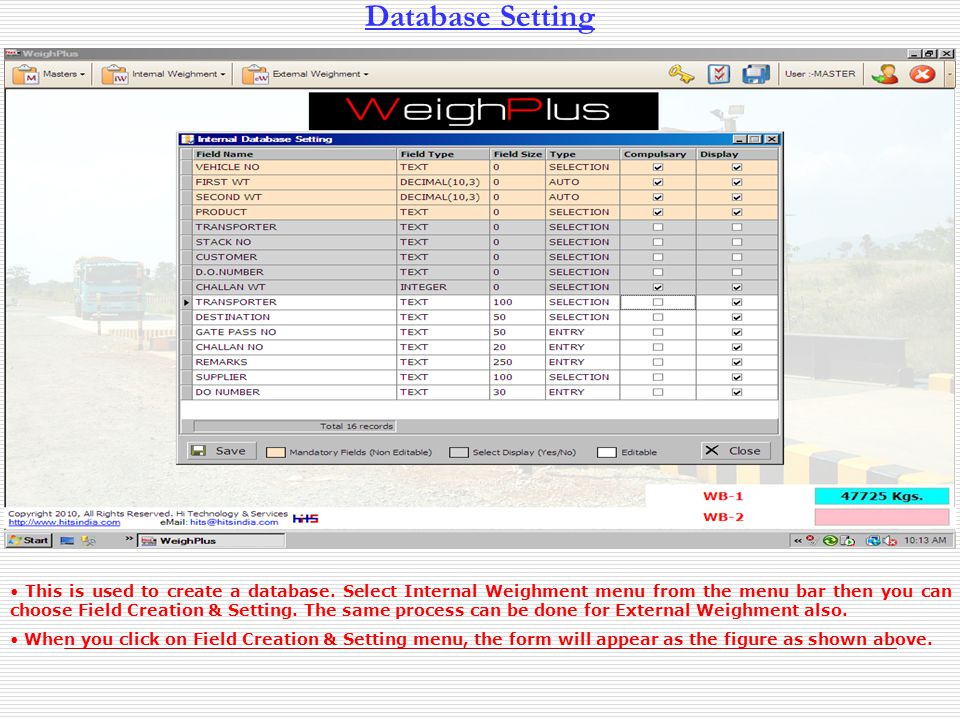Click the green user icon in the toolbar
Viewport: 960px width, 720px height.
pos(885,74)
